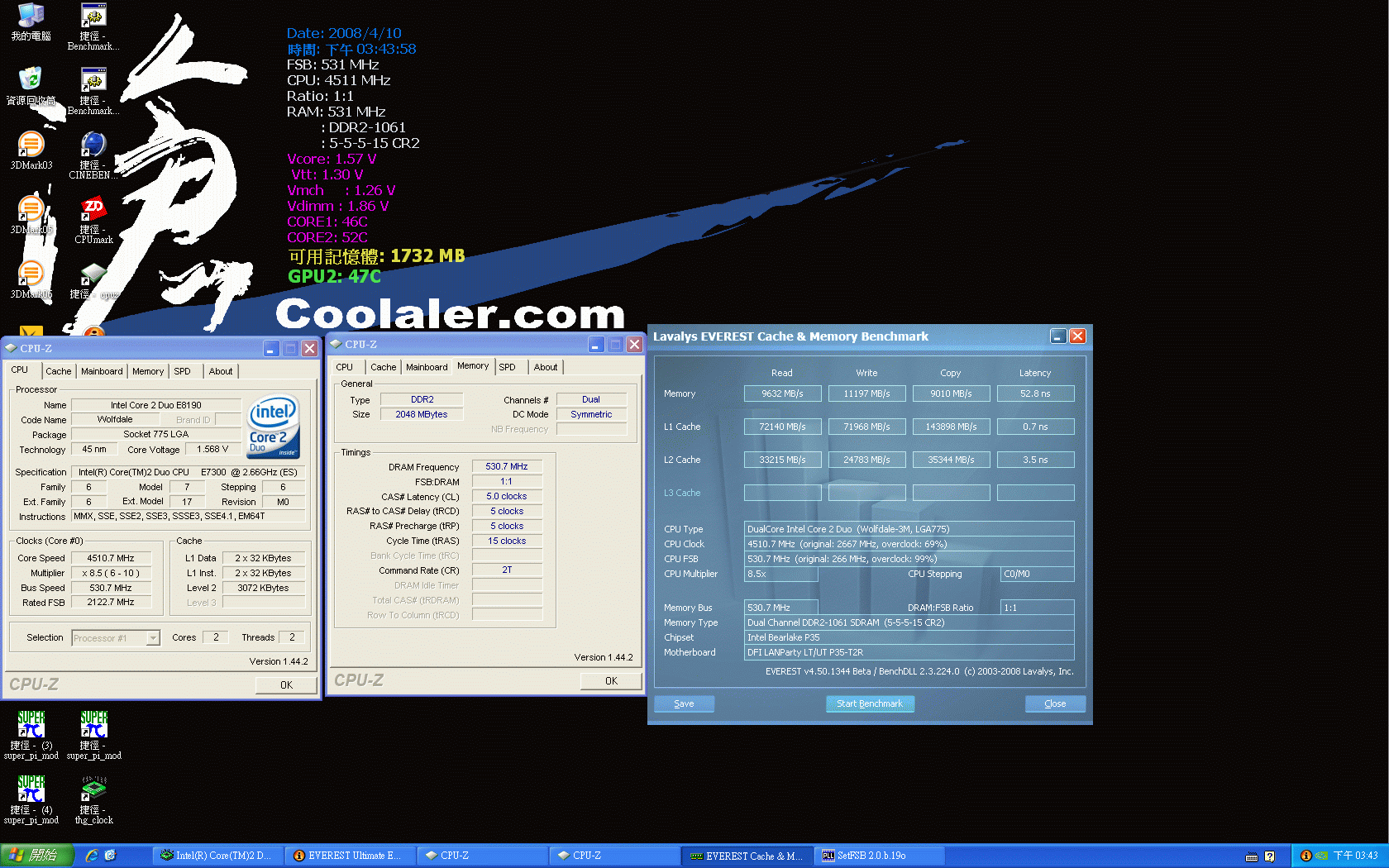
Task: Open the 資源回收筒 recycle bin icon
Action: tap(31, 85)
